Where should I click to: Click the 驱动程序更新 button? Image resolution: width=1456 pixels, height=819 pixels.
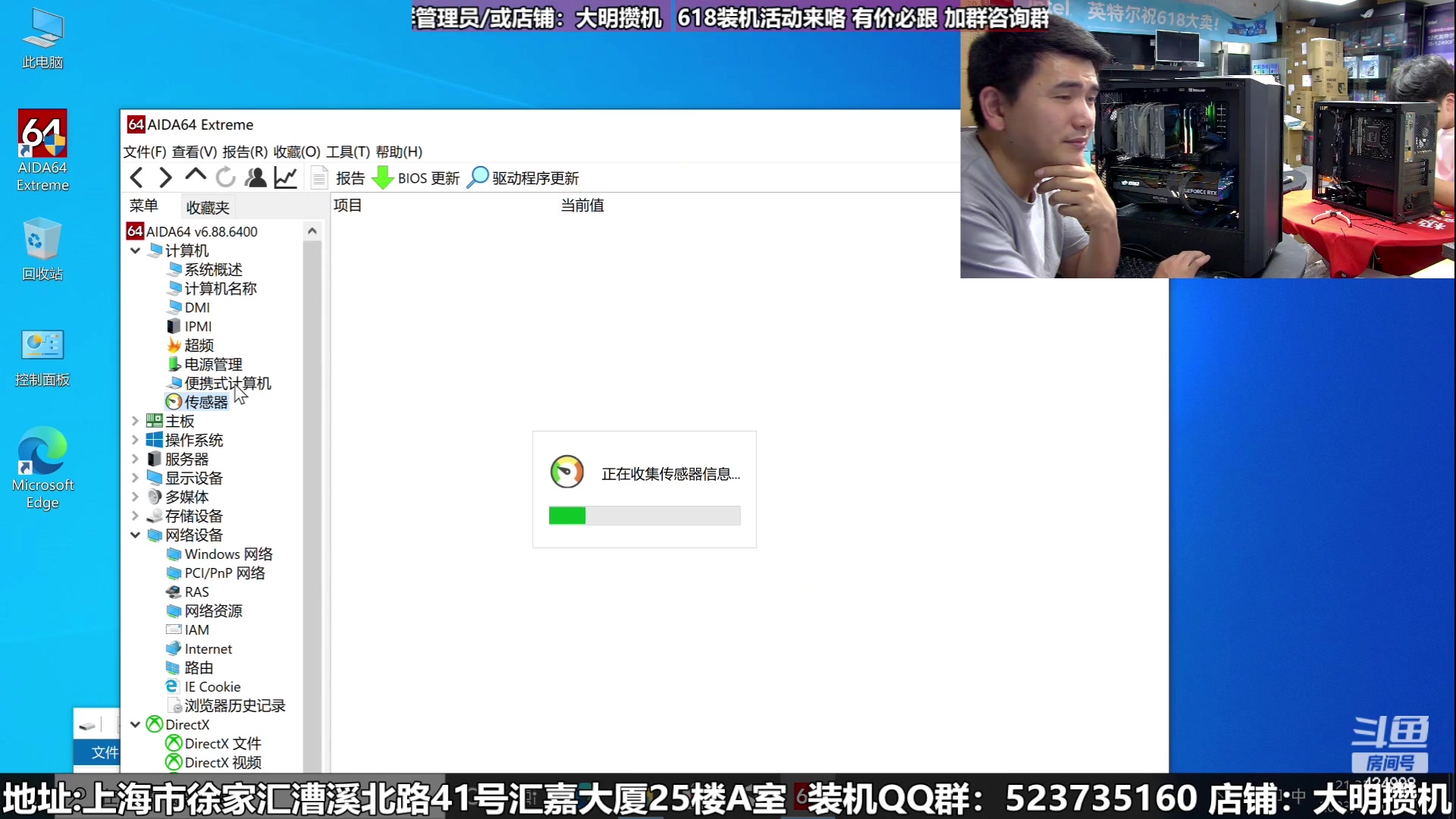tap(523, 178)
